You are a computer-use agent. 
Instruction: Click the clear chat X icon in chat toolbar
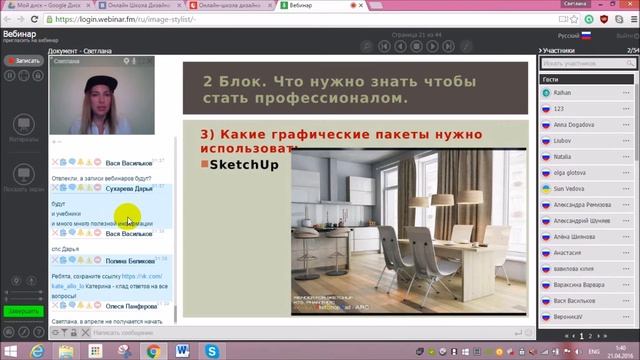click(85, 333)
